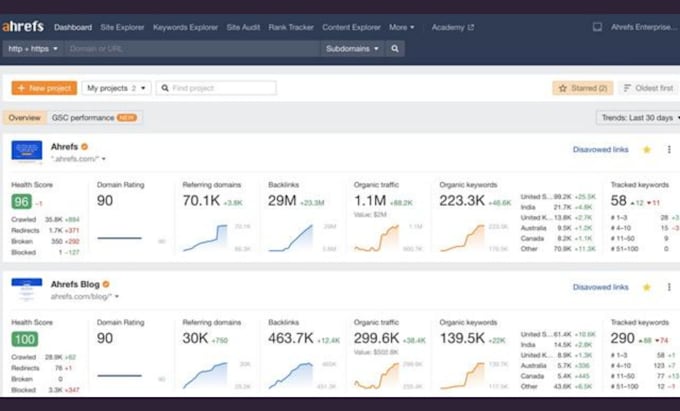Open Keywords Explorer
This screenshot has width=680, height=411.
click(x=185, y=27)
